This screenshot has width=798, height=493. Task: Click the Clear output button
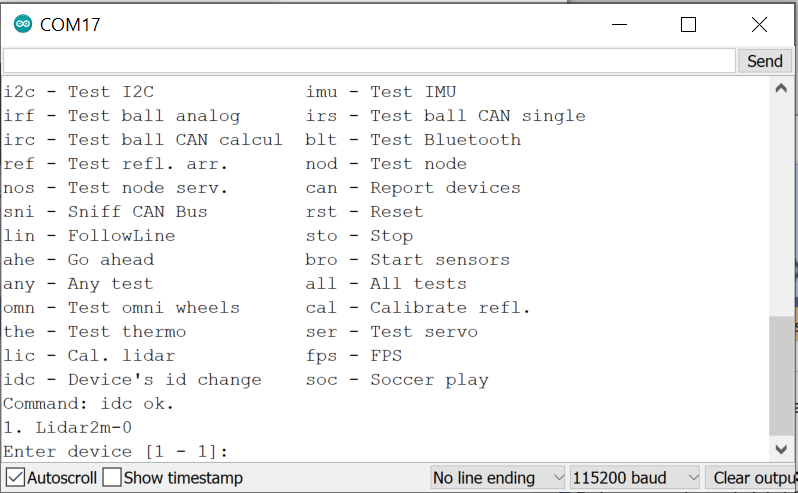point(752,478)
